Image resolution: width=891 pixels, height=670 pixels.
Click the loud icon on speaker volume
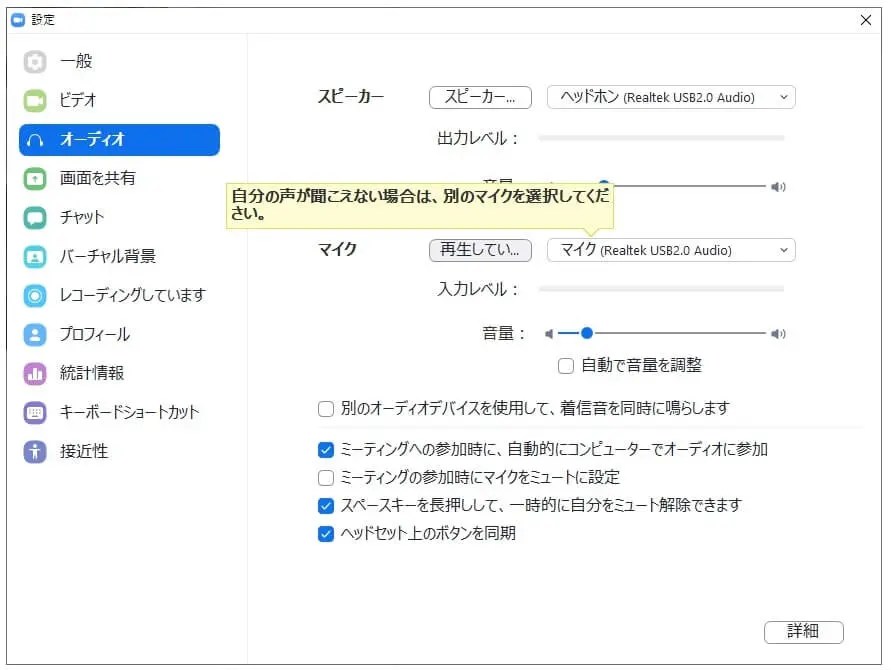[778, 187]
